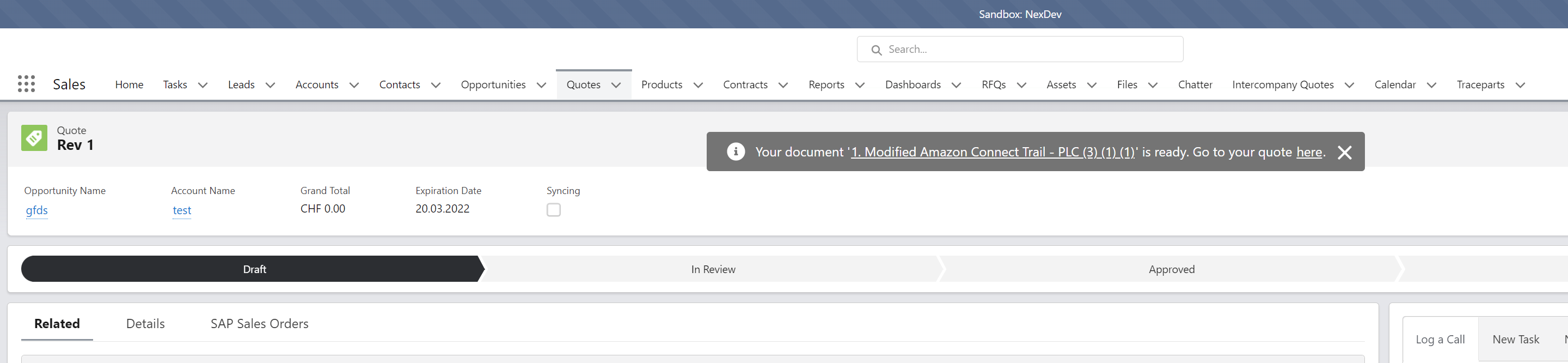1568x363 pixels.
Task: Expand the Quotes tab dropdown arrow
Action: (616, 85)
